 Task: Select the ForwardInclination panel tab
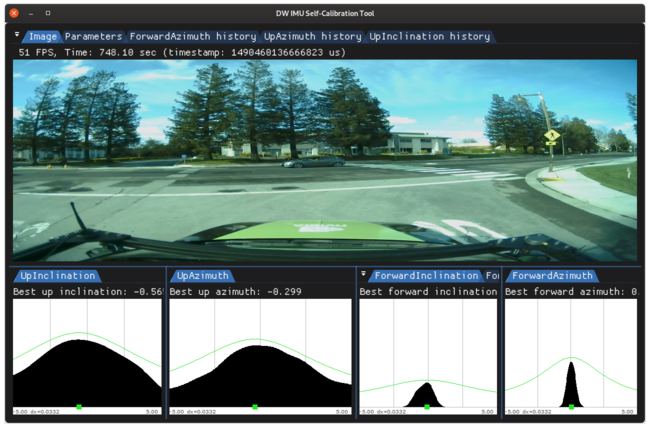click(428, 276)
